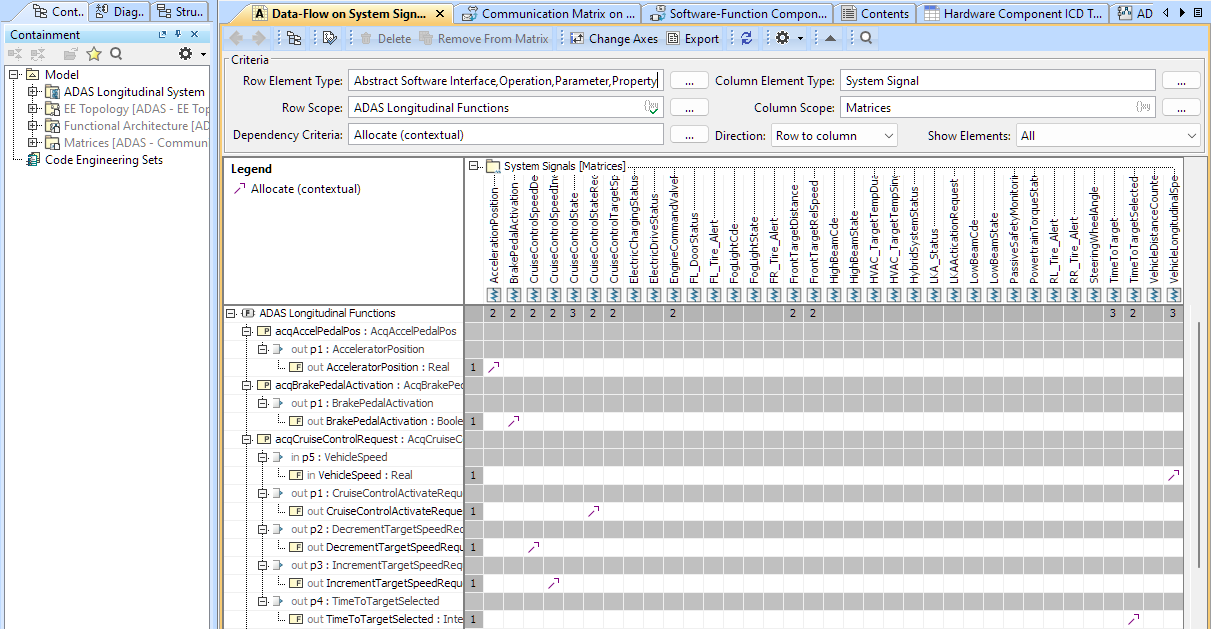Pin the Containment panel with the pin icon

pos(178,34)
